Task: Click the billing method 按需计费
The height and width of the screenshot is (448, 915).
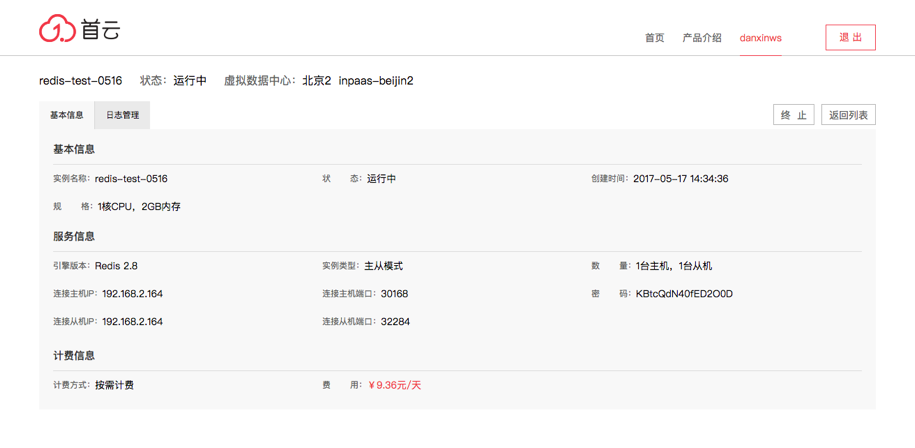Action: [x=114, y=385]
